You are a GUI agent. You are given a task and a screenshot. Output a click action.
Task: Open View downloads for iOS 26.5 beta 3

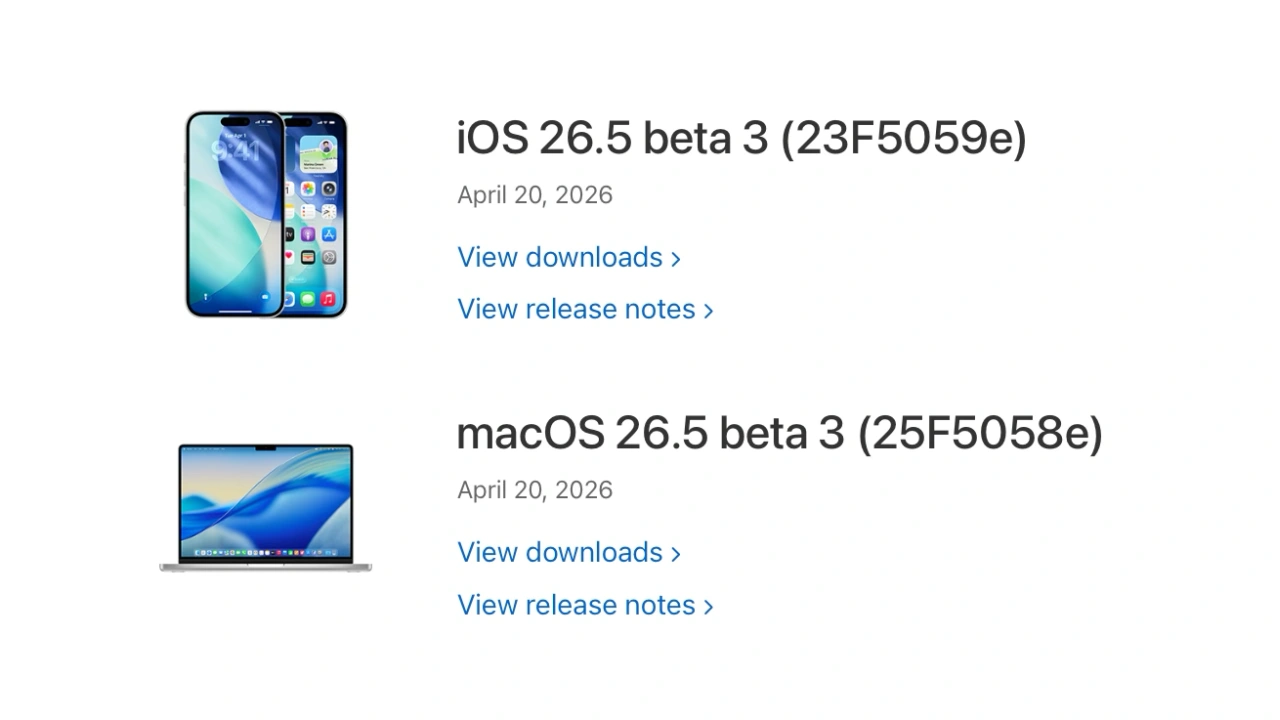pyautogui.click(x=560, y=257)
